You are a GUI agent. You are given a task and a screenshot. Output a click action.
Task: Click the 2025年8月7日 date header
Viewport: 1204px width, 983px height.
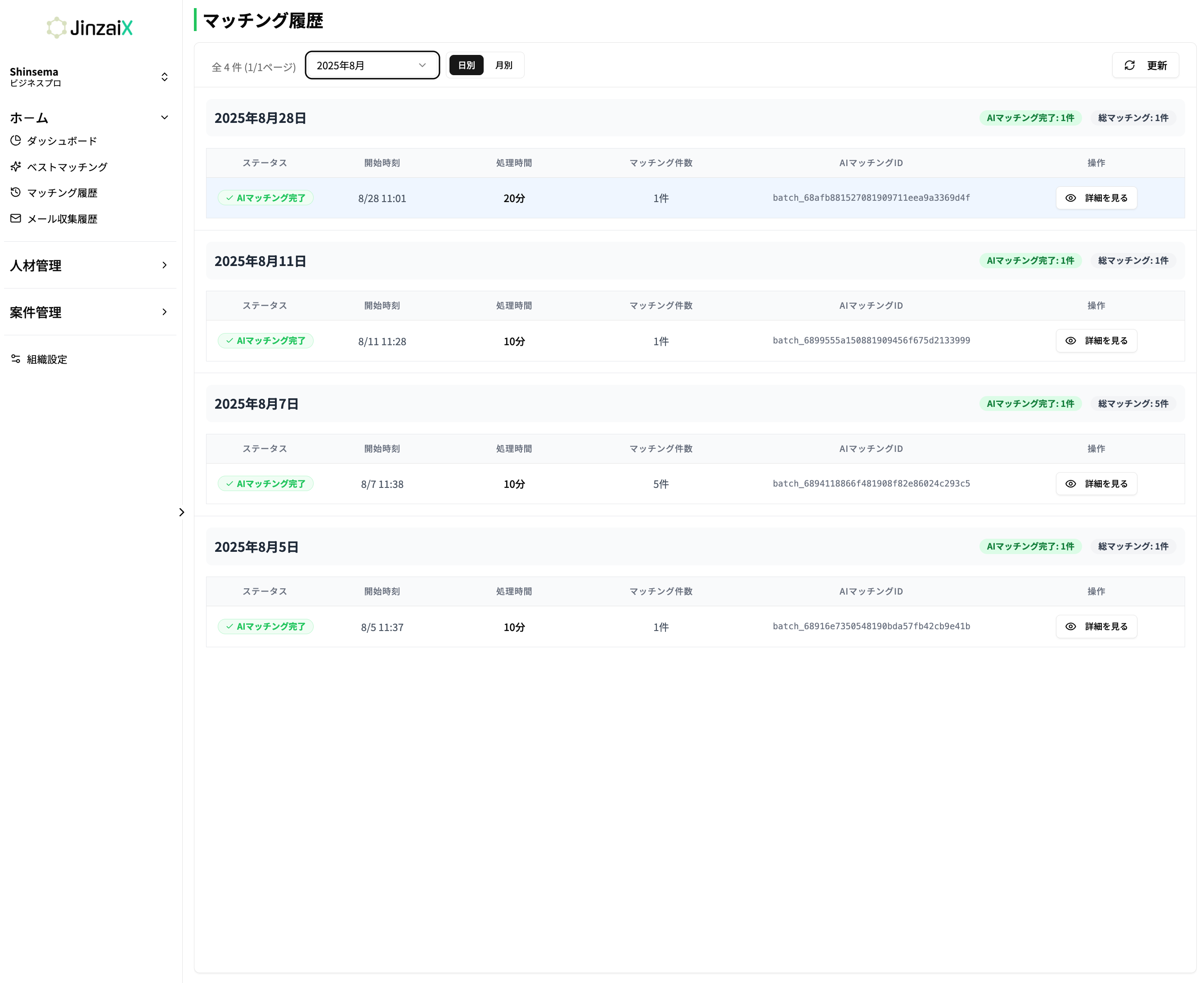tap(256, 404)
